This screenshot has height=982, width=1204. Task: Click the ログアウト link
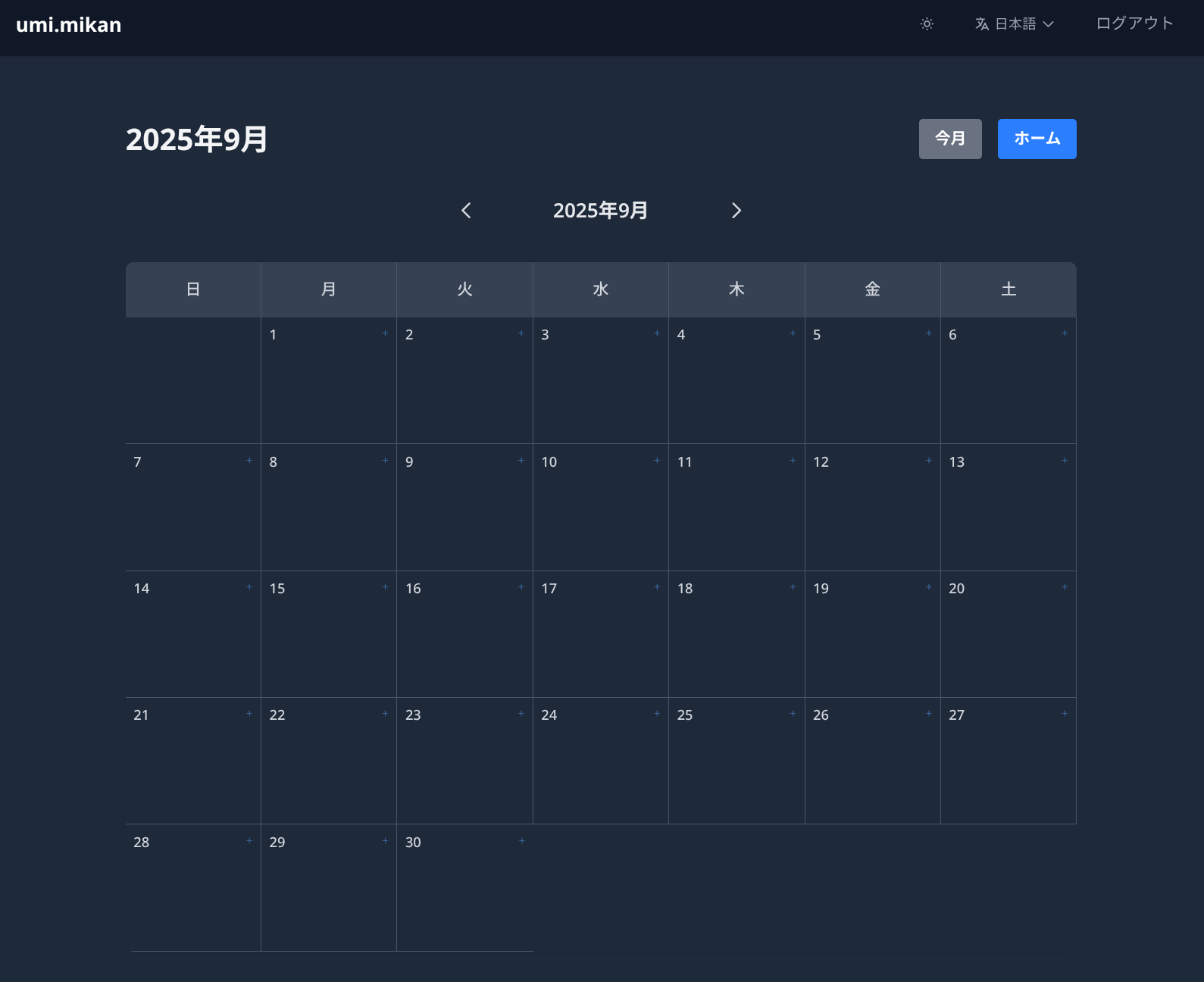1134,23
